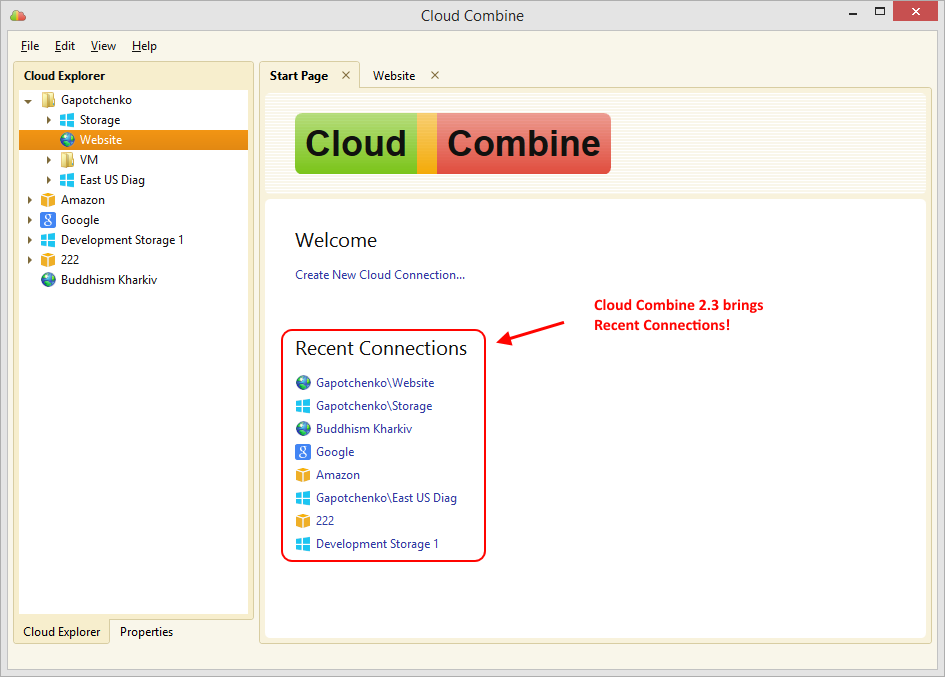Open the View menu
The image size is (945, 677).
pyautogui.click(x=103, y=46)
